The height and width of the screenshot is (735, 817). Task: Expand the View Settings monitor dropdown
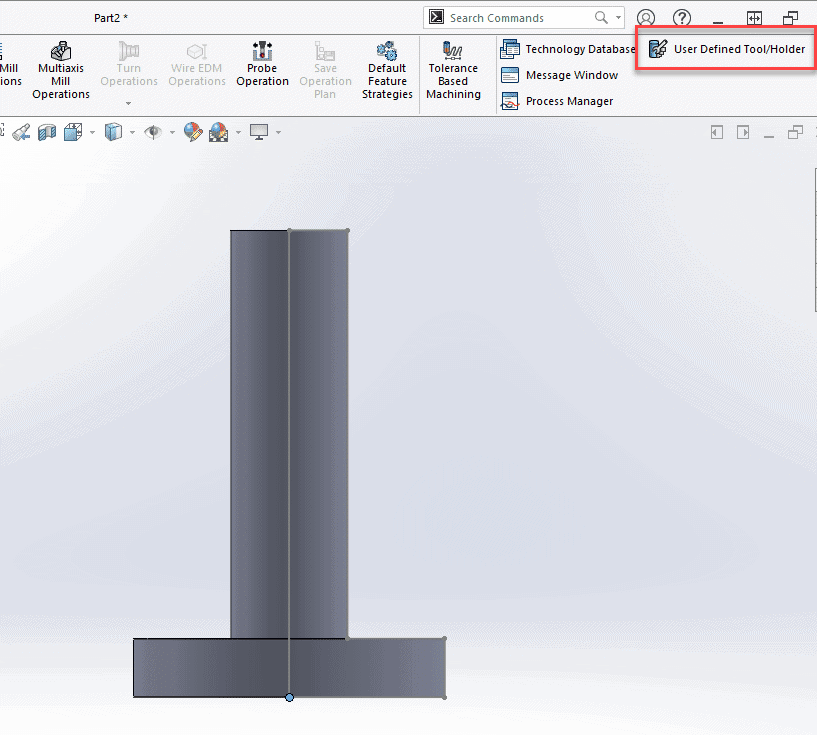278,132
